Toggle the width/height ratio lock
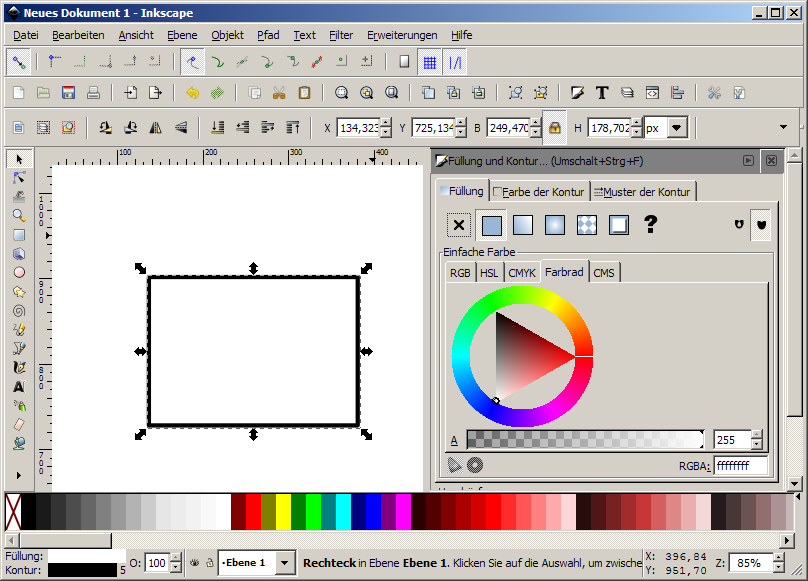This screenshot has height=581, width=808. click(x=554, y=128)
